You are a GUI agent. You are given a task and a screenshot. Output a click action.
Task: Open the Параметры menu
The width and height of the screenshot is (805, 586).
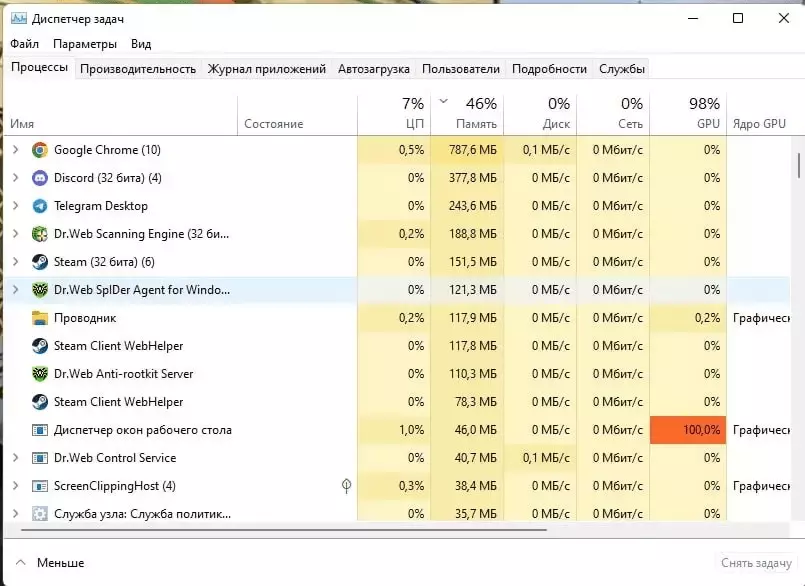(x=85, y=44)
